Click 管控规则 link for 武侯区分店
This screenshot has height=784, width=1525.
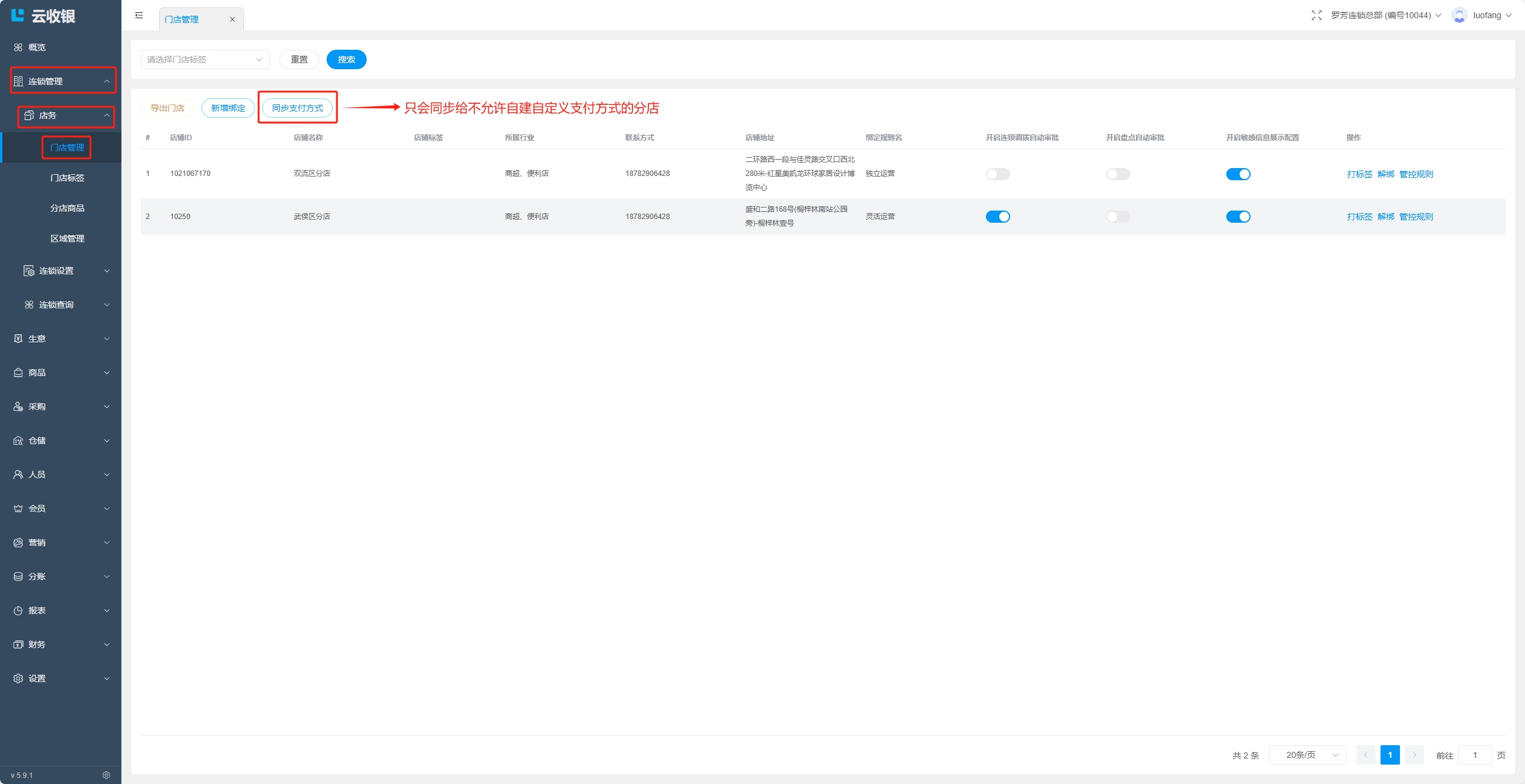[1416, 217]
